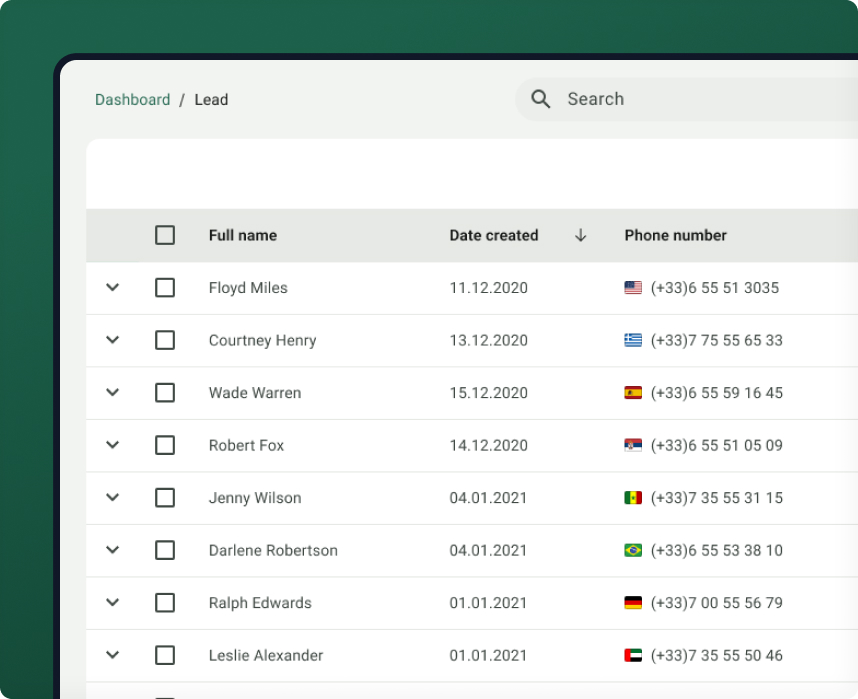Screen dimensions: 858x699
Task: Click the Brazil flag in Darlene Robertson row
Action: click(633, 550)
